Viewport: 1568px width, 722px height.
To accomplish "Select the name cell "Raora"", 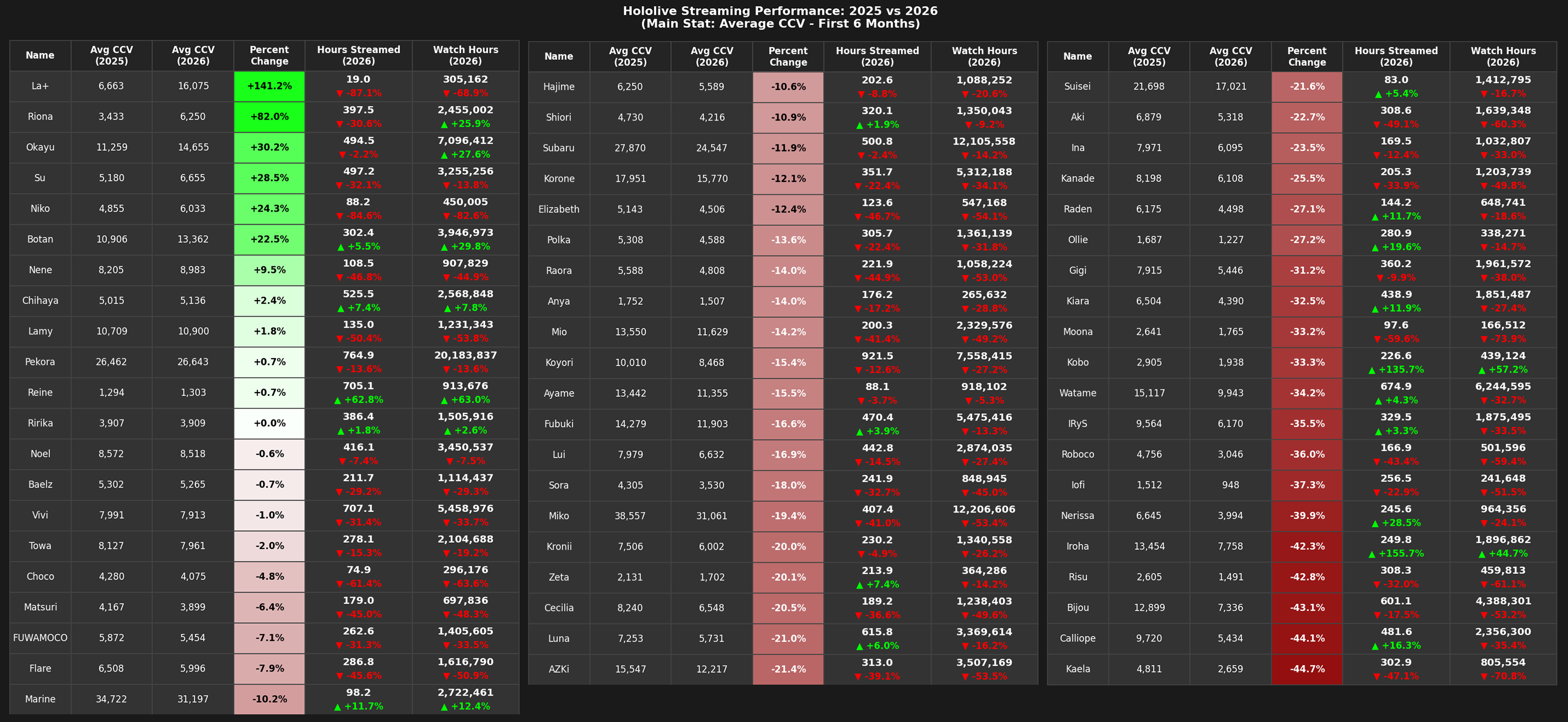I will point(559,271).
